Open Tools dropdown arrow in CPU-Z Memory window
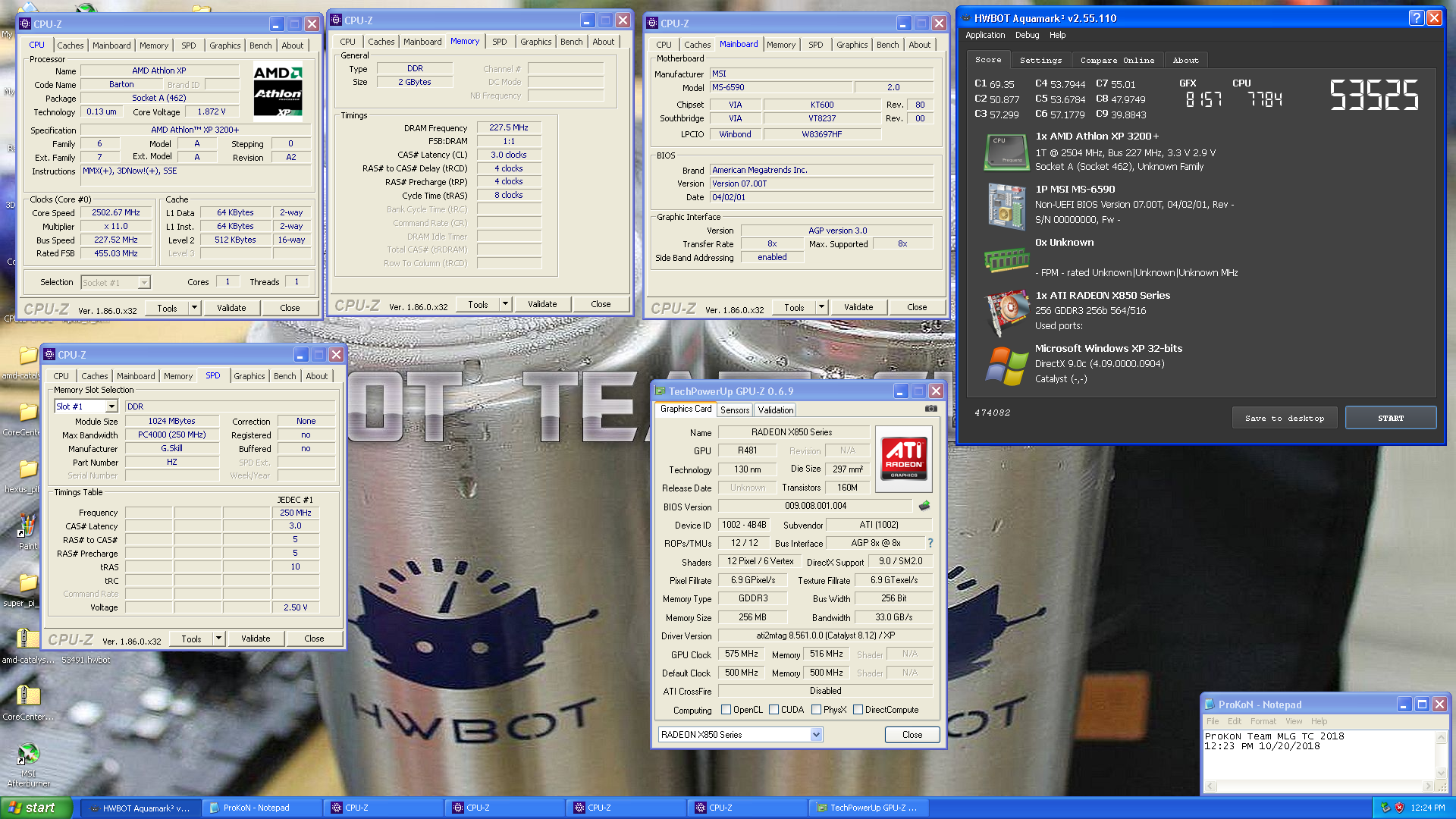The height and width of the screenshot is (819, 1456). 505,304
